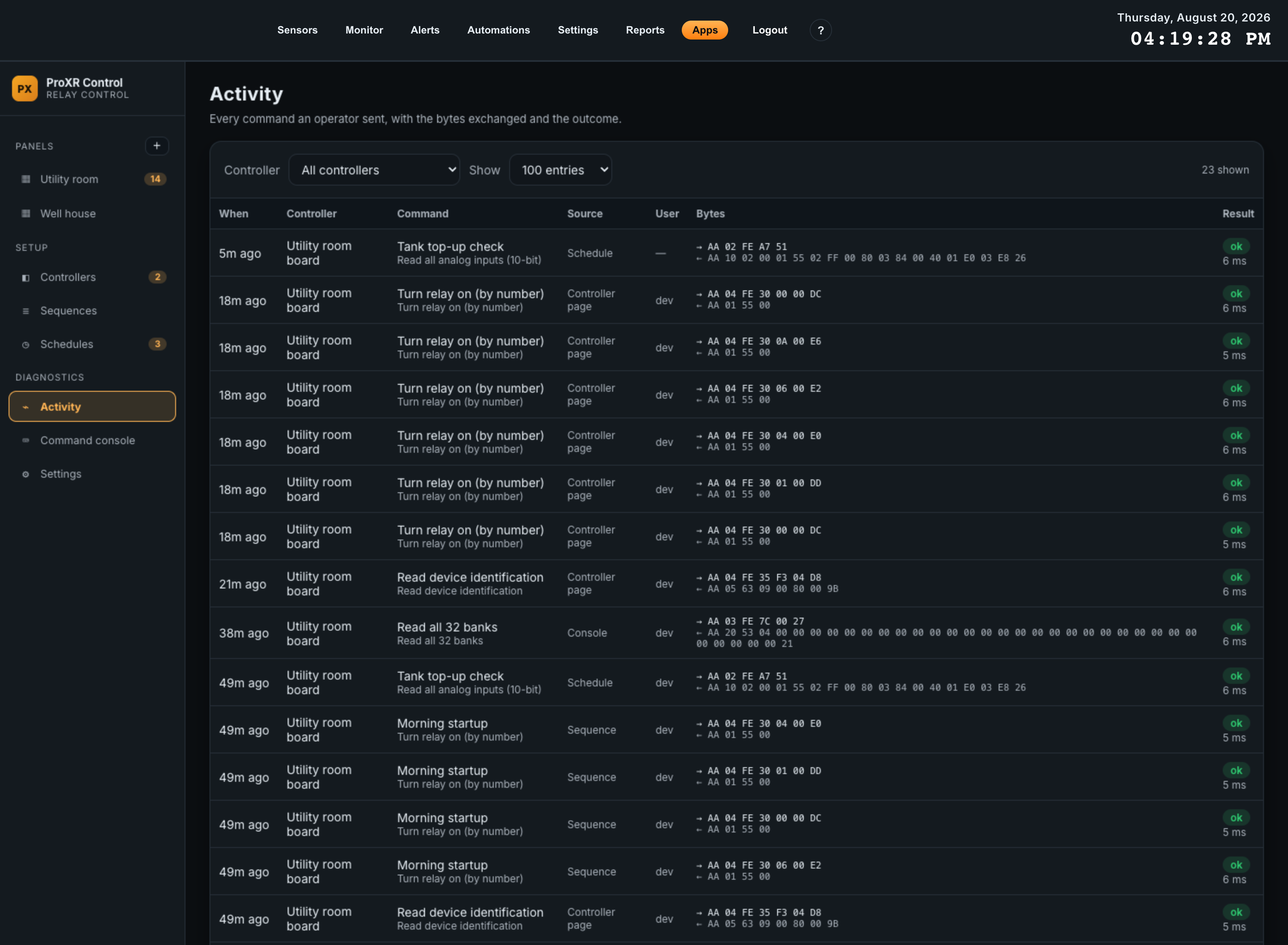1288x945 pixels.
Task: Select the 'Read all 32 banks' command
Action: tap(447, 628)
